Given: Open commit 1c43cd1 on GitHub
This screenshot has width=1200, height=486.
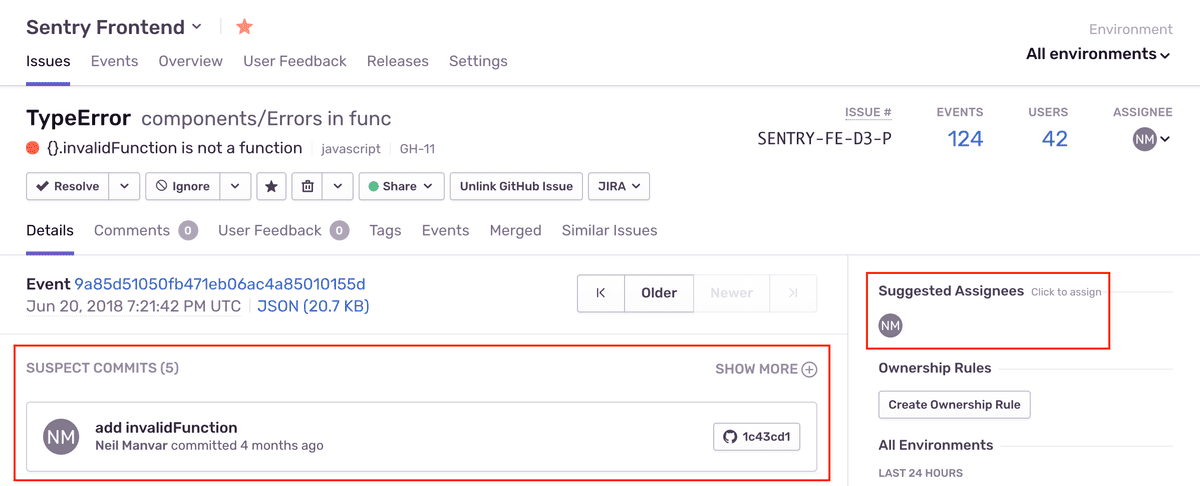Looking at the screenshot, I should (757, 437).
